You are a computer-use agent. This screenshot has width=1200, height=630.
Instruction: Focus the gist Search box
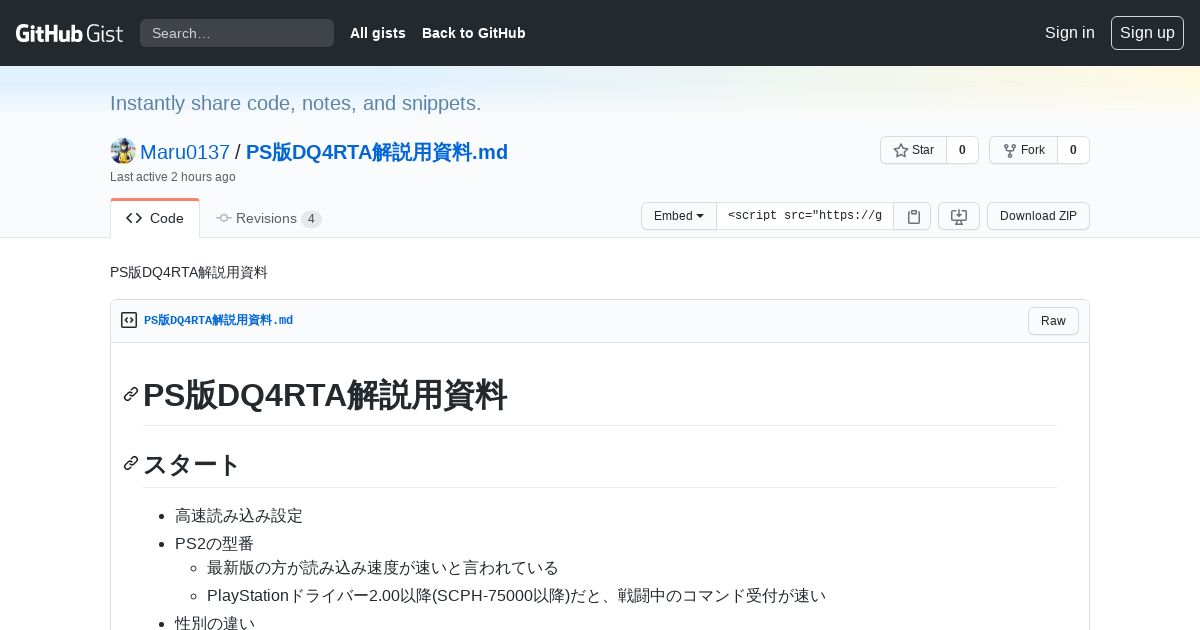point(237,33)
